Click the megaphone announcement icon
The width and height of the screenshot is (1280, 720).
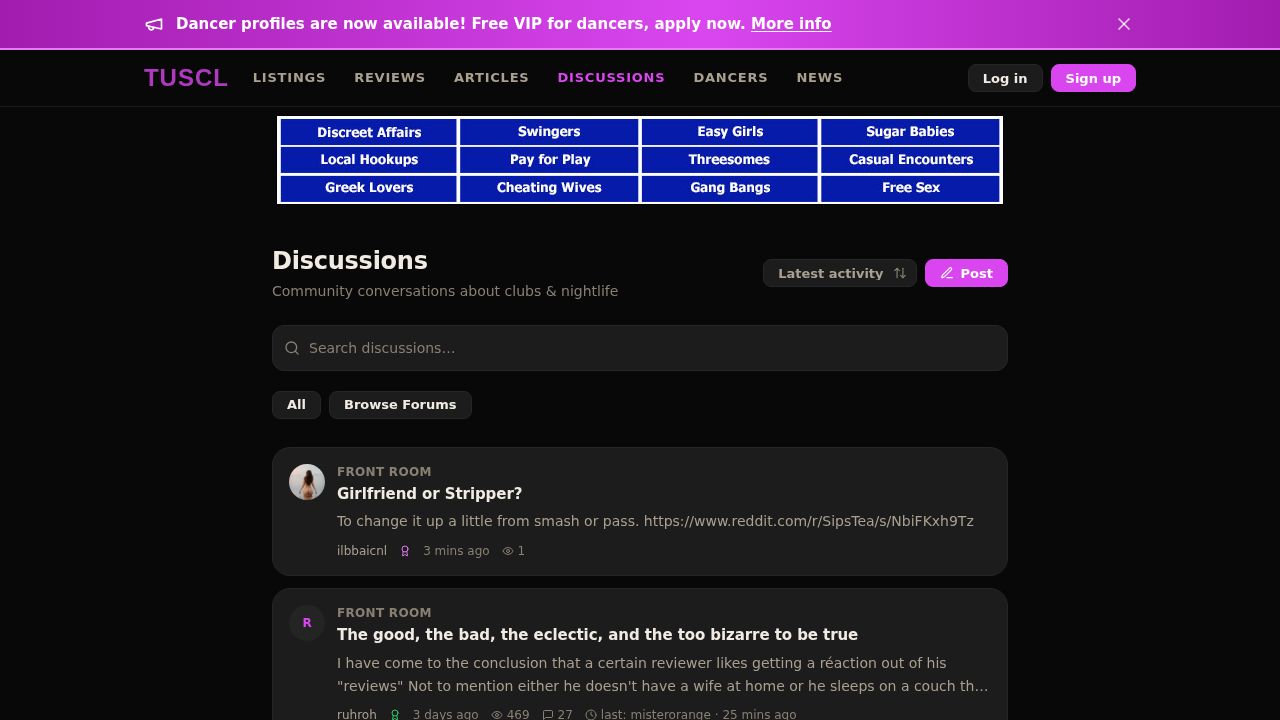(x=154, y=24)
